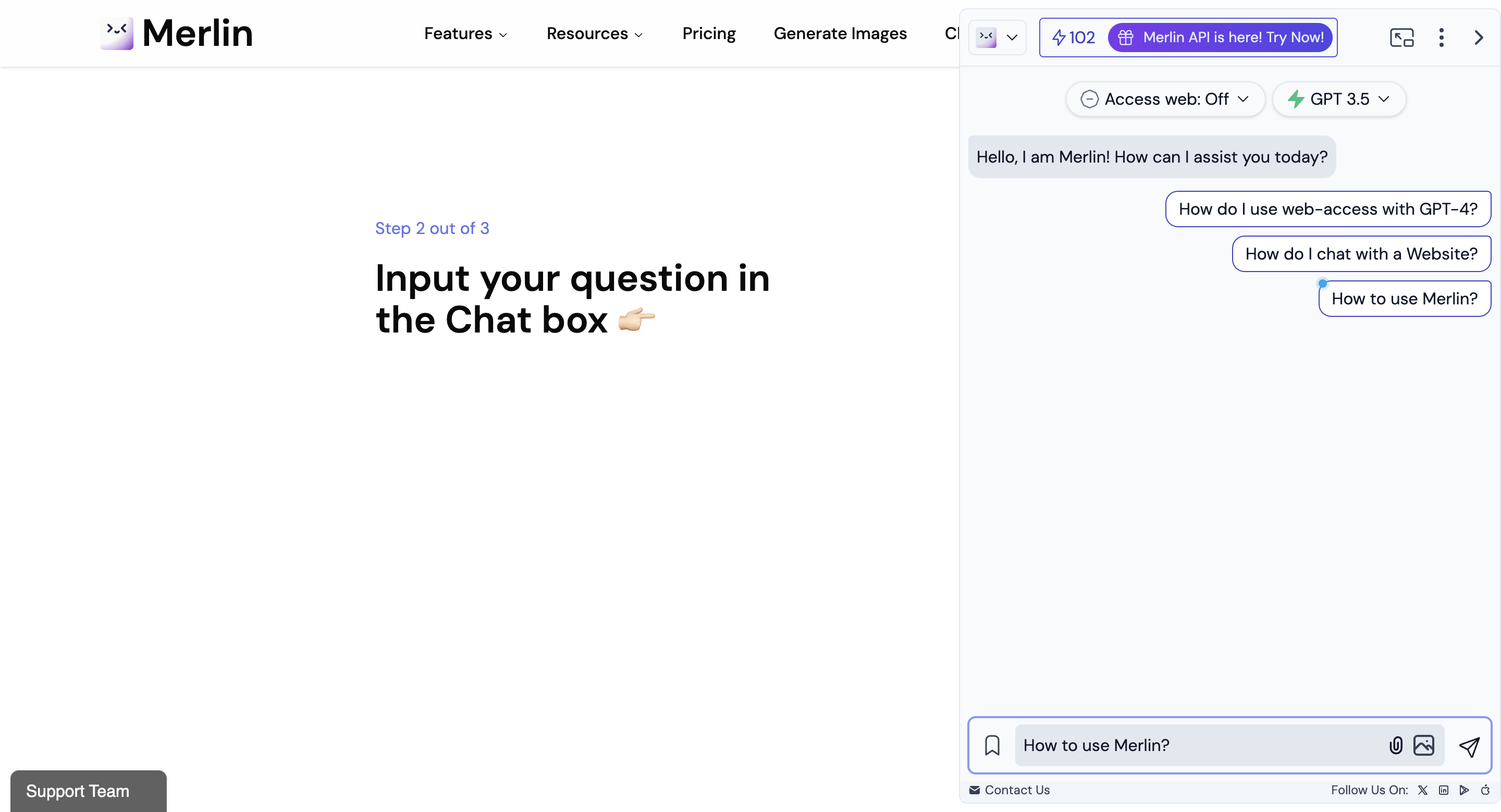Expand the Features menu
This screenshot has width=1501, height=812.
tap(465, 34)
